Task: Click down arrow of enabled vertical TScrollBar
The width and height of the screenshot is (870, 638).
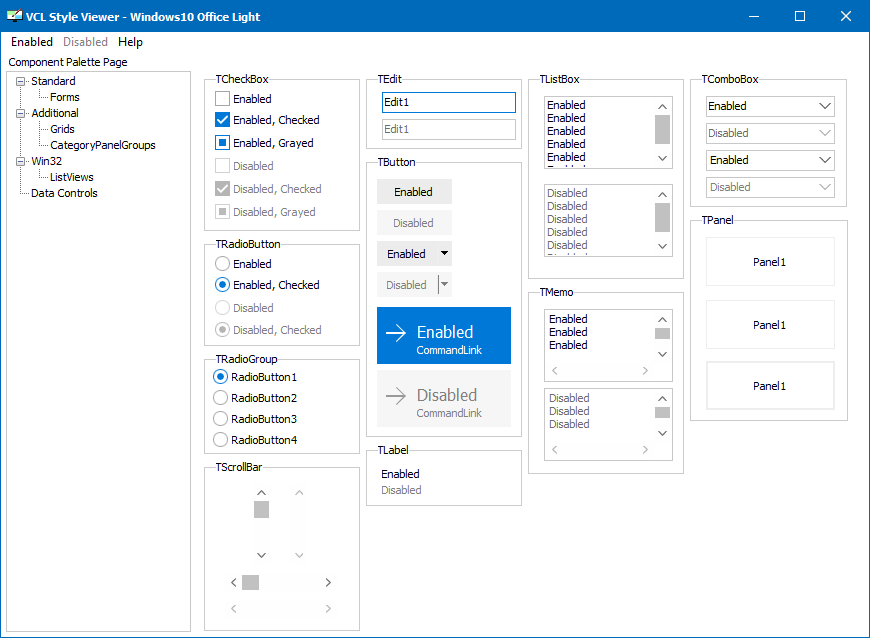Action: point(261,555)
